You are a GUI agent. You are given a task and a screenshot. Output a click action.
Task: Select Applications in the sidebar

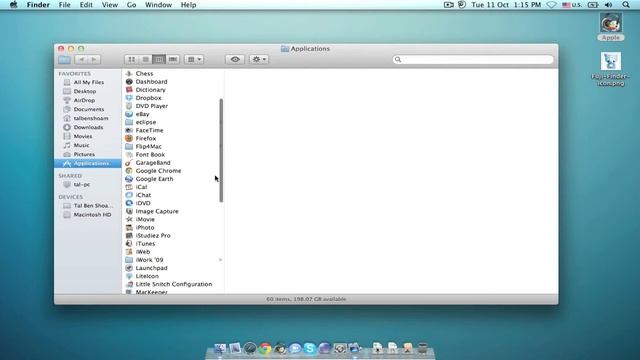pos(88,163)
